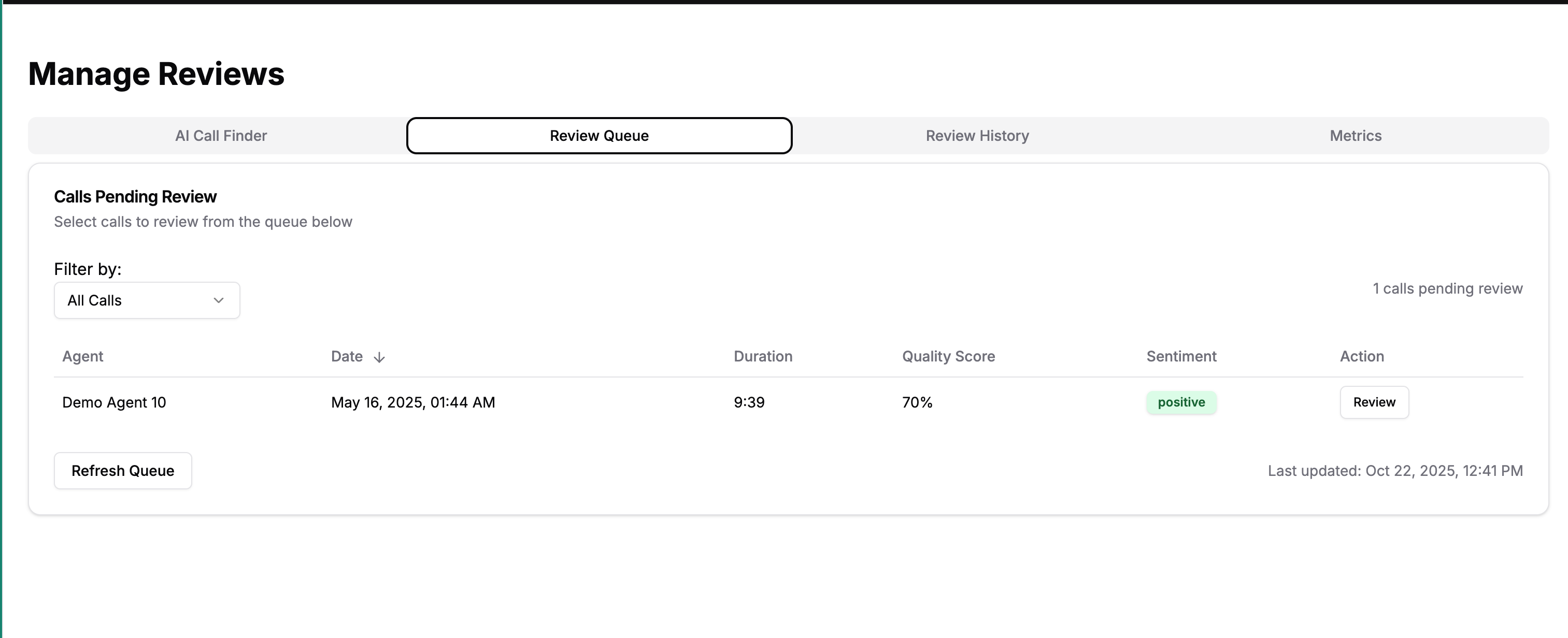This screenshot has height=638, width=1568.
Task: Click the Action column header
Action: [x=1362, y=356]
